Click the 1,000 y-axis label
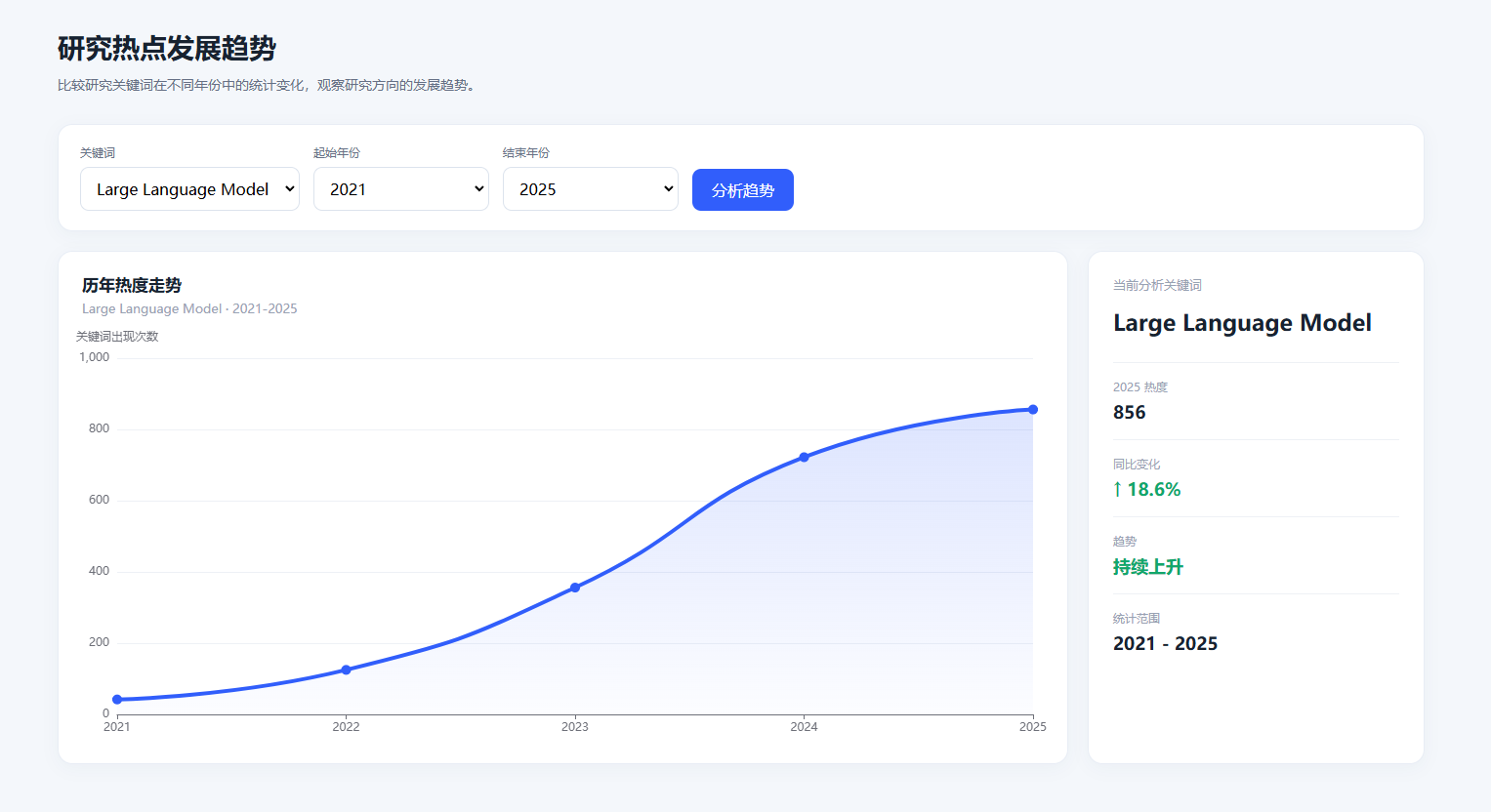This screenshot has width=1491, height=812. [x=95, y=357]
